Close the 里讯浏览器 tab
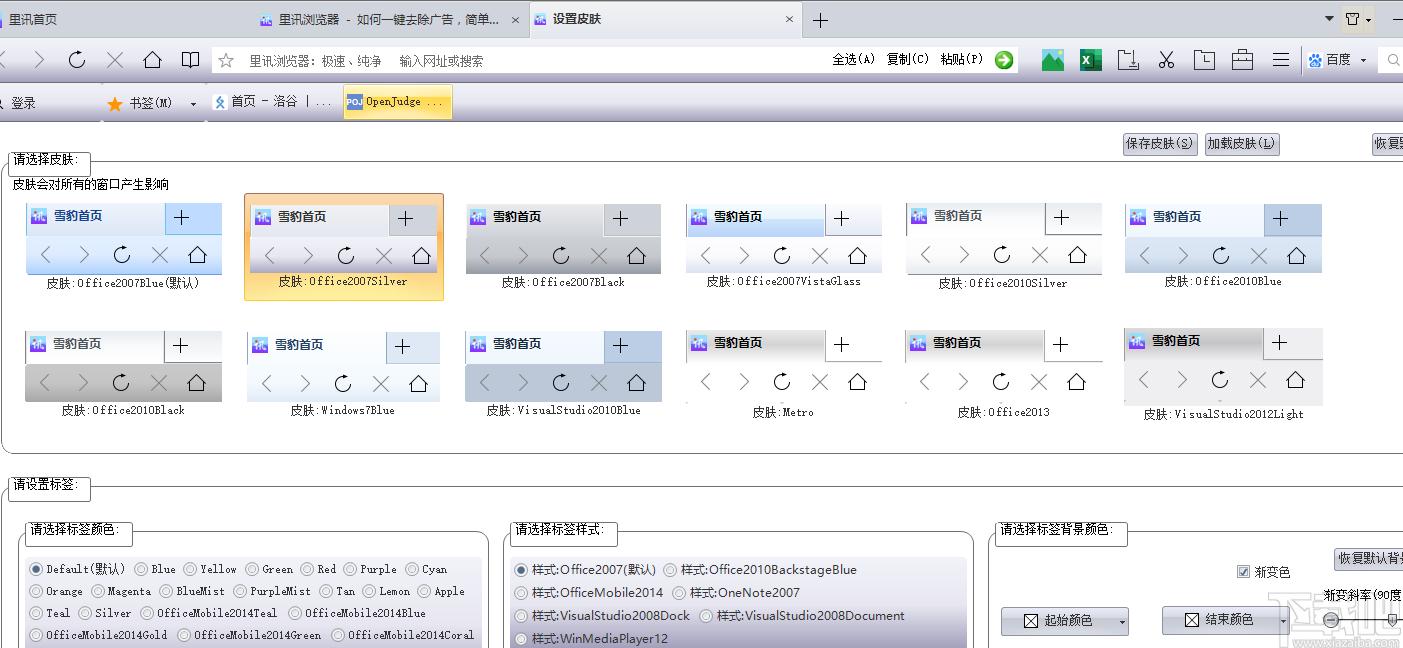This screenshot has width=1403, height=648. point(516,19)
